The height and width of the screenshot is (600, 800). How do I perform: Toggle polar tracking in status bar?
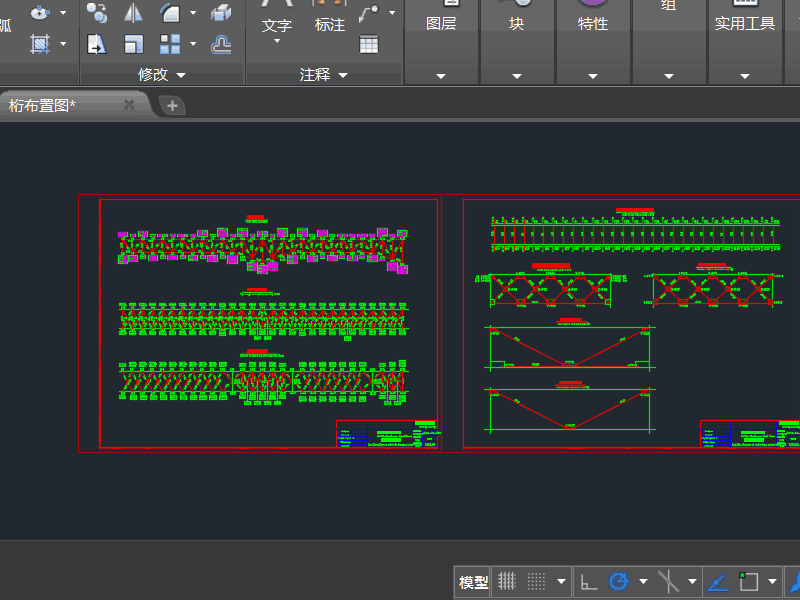pyautogui.click(x=619, y=581)
